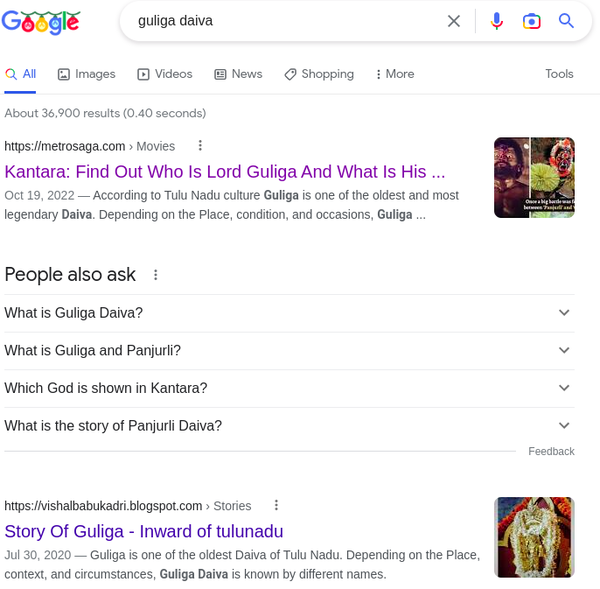Screen dimensions: 600x589
Task: Open three-dot menu beside metrosaga.com result
Action: (200, 146)
